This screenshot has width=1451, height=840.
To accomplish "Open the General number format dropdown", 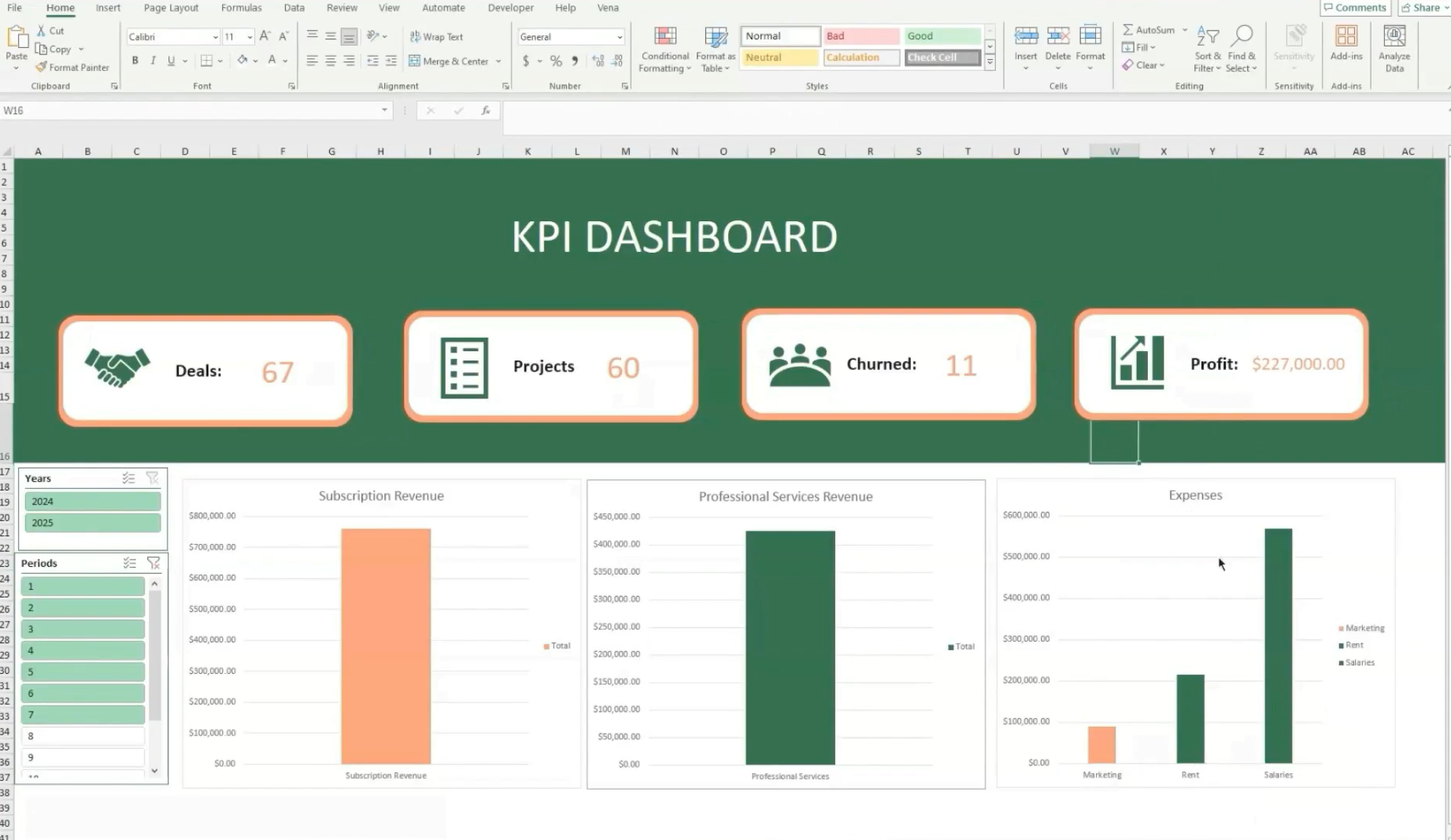I will coord(619,36).
